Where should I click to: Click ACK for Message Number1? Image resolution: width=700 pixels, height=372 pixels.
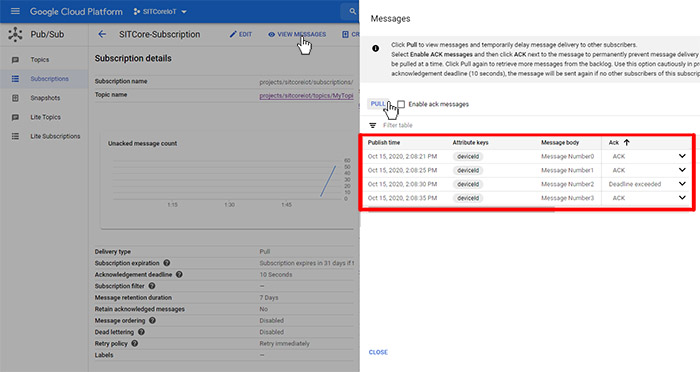pyautogui.click(x=619, y=171)
